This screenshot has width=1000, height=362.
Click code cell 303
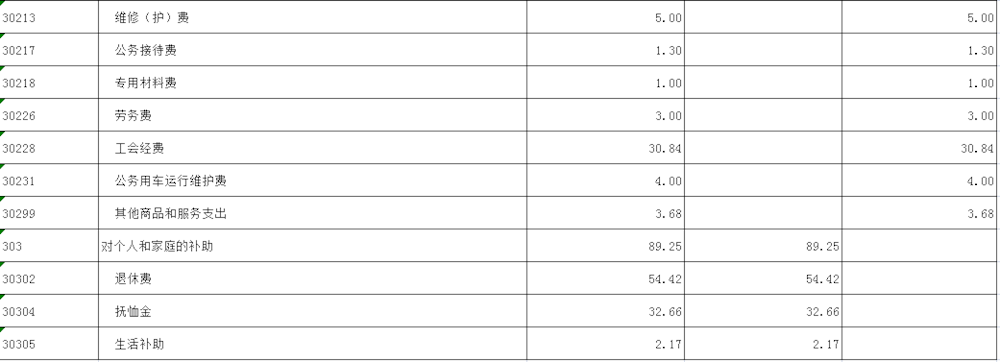[49, 246]
